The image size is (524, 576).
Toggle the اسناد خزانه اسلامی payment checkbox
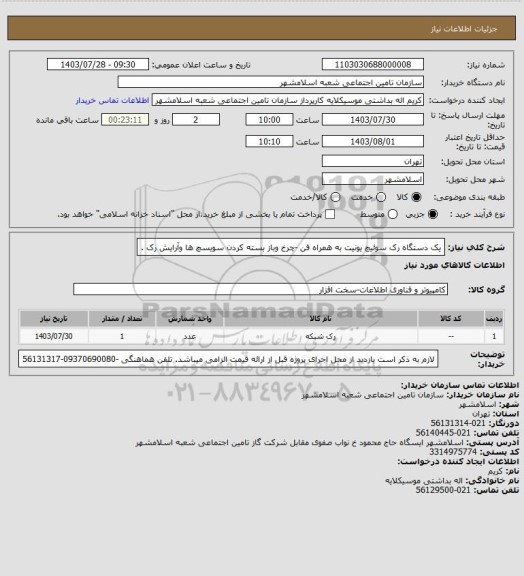click(330, 214)
